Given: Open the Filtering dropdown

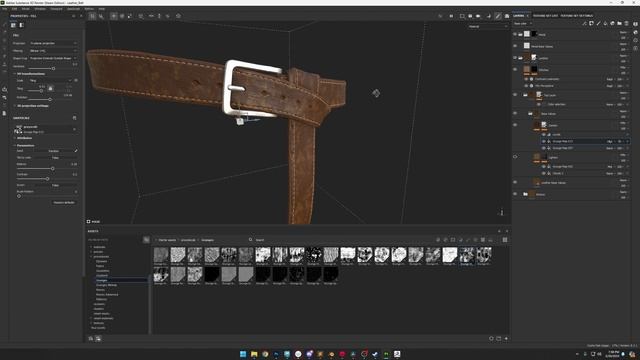Looking at the screenshot, I should point(53,51).
